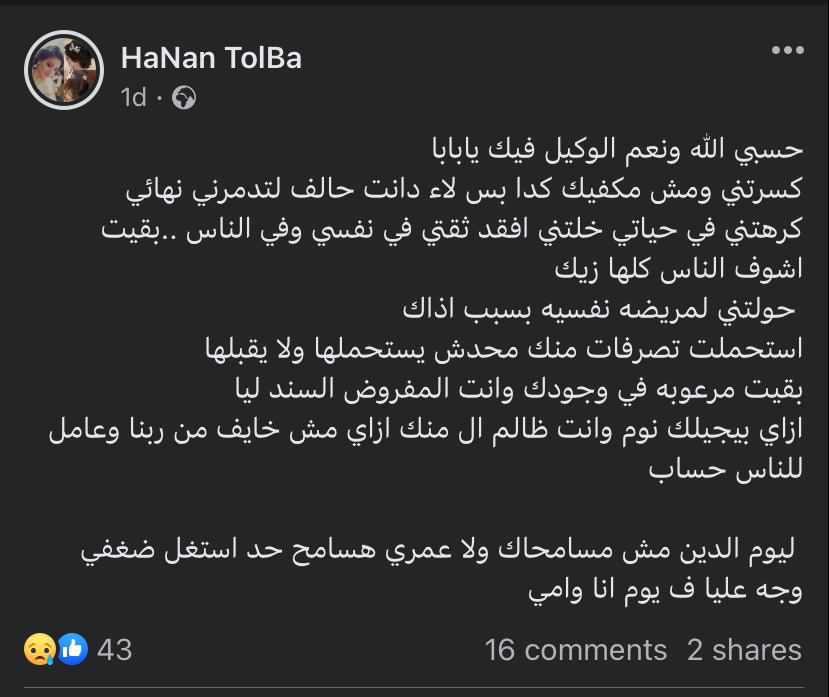This screenshot has height=697, width=829.
Task: Click the last post line starting with وجه عليا
Action: point(665,591)
